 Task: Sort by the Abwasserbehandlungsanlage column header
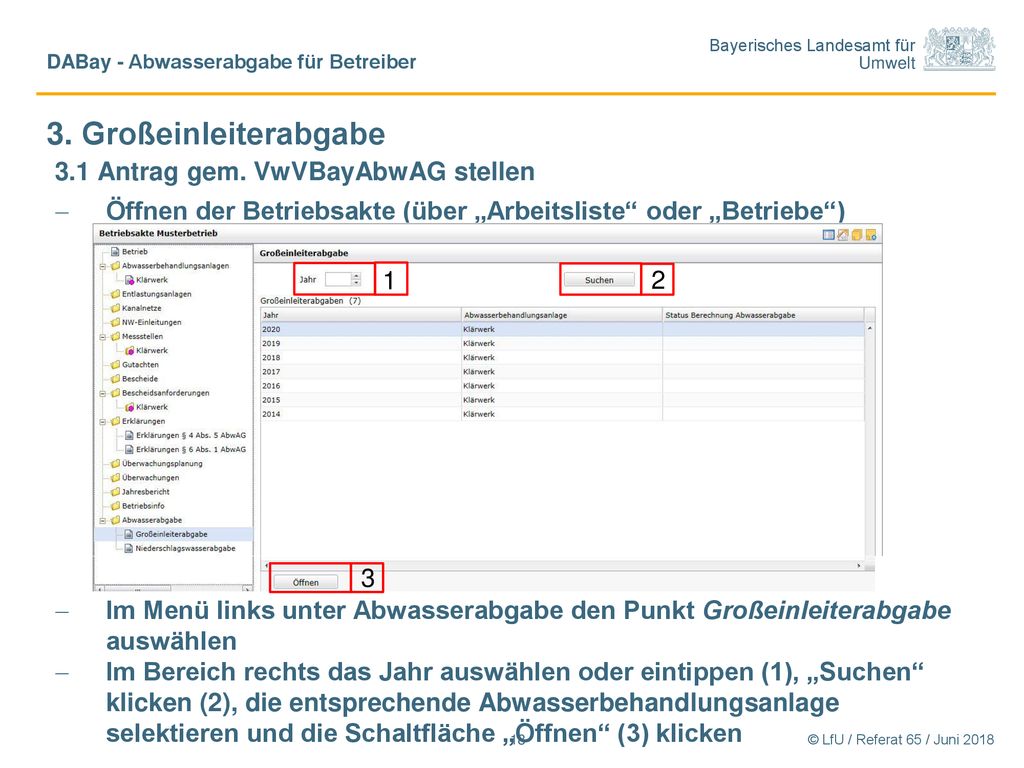pyautogui.click(x=562, y=315)
